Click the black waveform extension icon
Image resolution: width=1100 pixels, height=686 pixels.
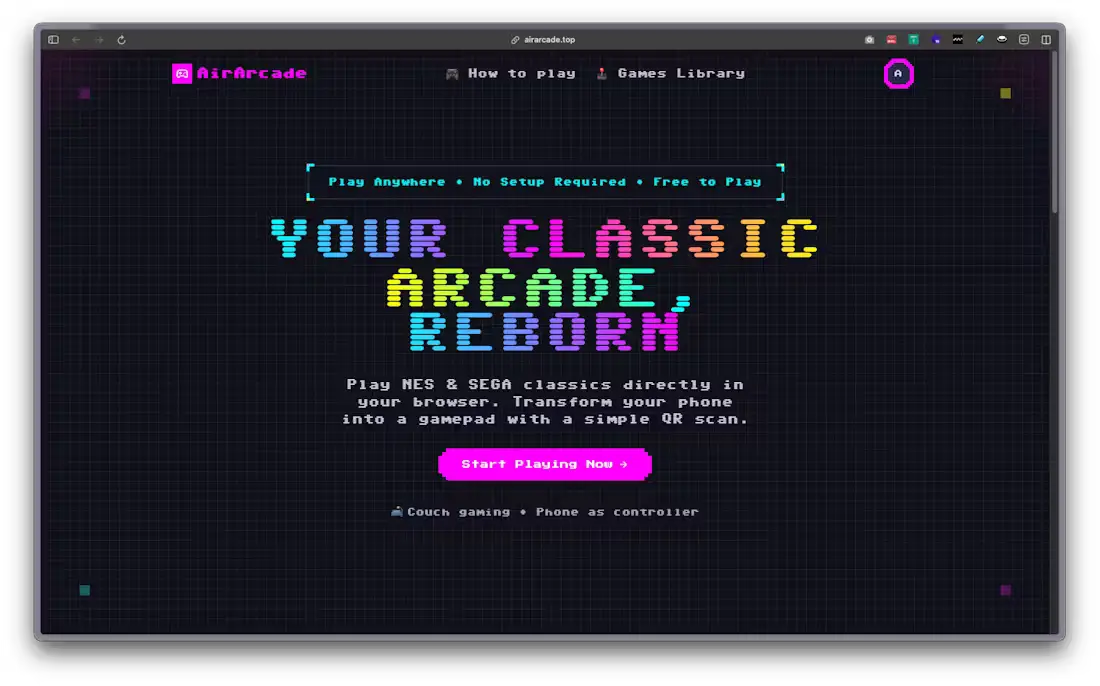click(x=957, y=39)
